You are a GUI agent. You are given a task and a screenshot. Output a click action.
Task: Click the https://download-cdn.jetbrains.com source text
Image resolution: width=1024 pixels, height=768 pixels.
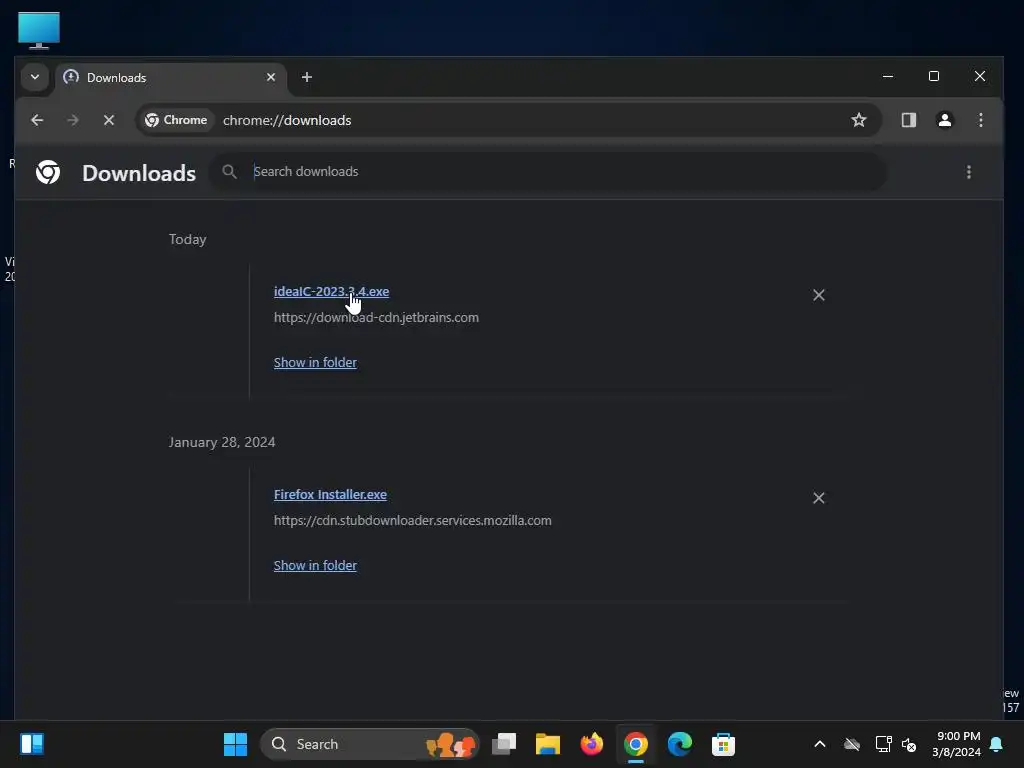(x=376, y=317)
